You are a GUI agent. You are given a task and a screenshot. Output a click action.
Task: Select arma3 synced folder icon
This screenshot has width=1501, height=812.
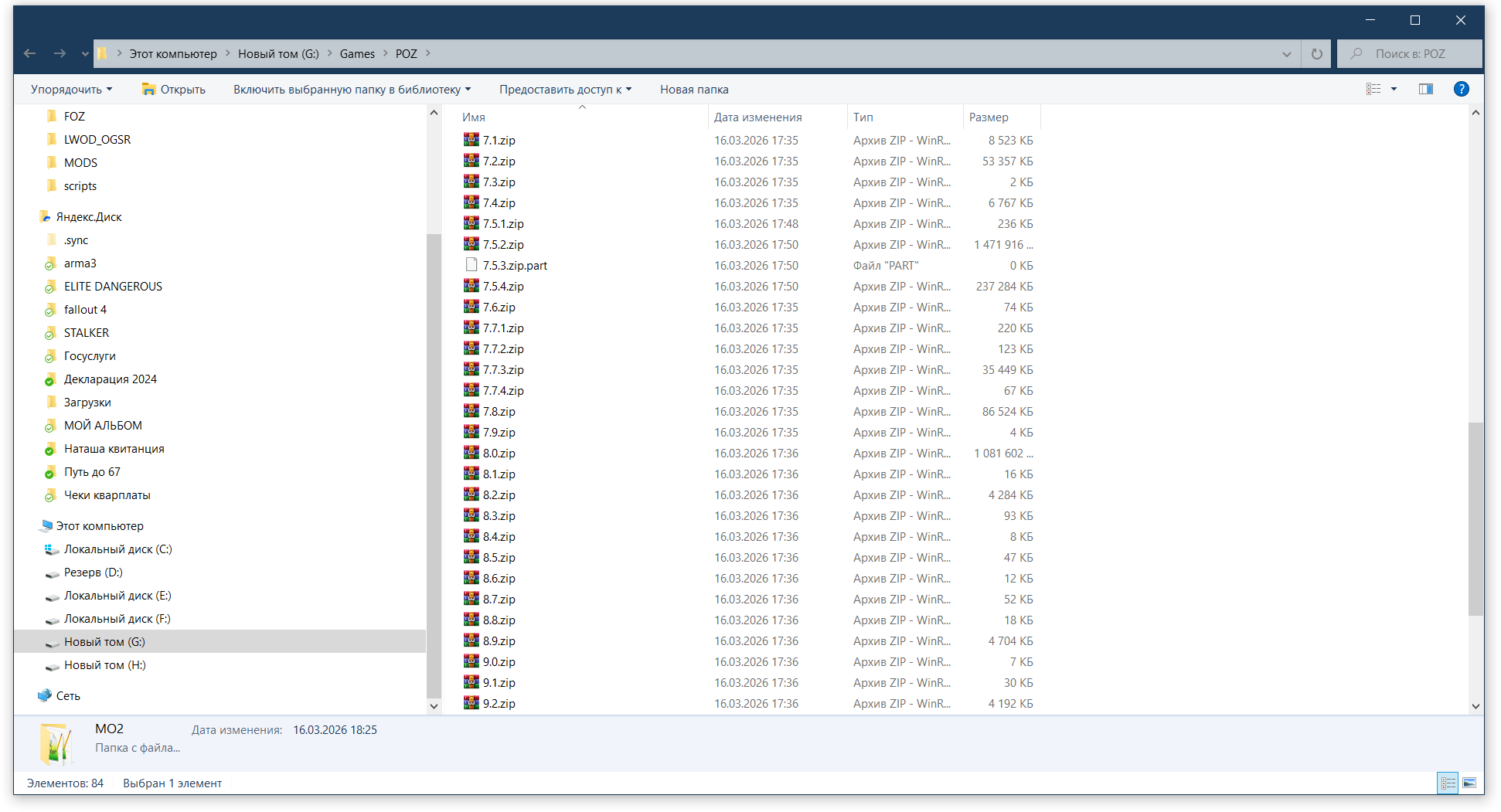pyautogui.click(x=50, y=263)
